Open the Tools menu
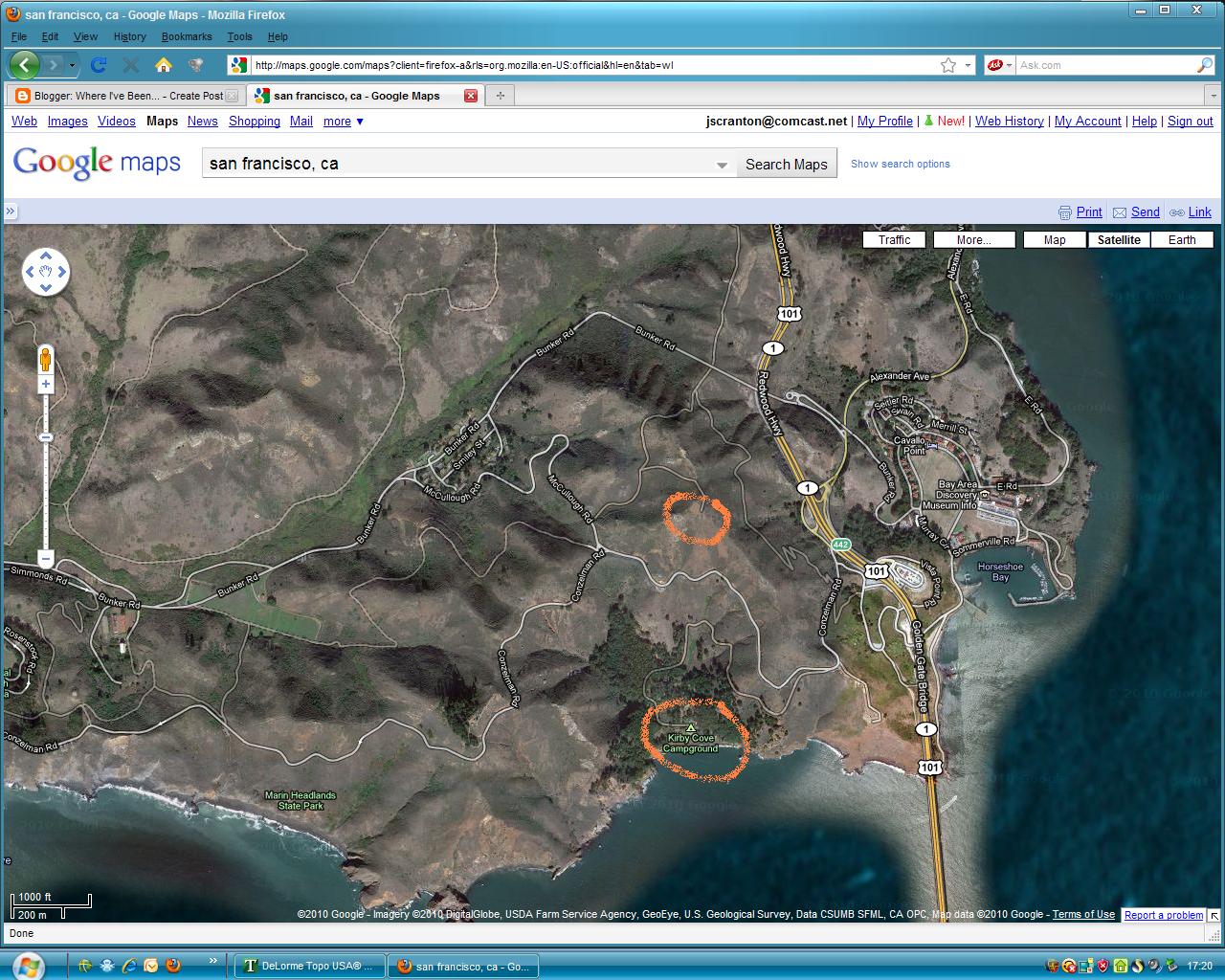 point(239,36)
